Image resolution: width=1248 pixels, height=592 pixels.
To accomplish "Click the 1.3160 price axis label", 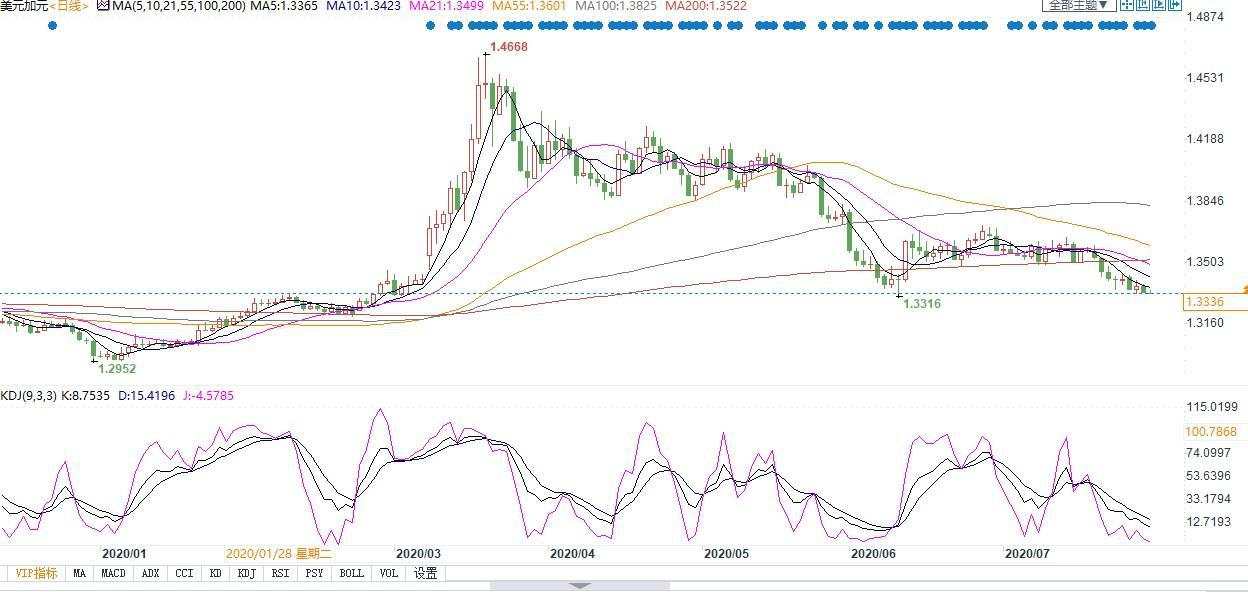I will [x=1204, y=323].
